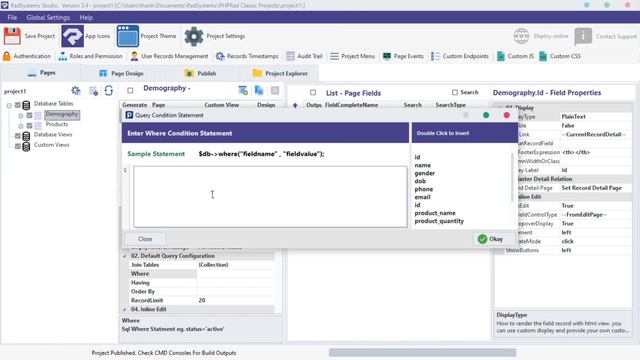Click the database settings gear icon beside project1
This screenshot has height=360, width=640.
pyautogui.click(x=76, y=91)
